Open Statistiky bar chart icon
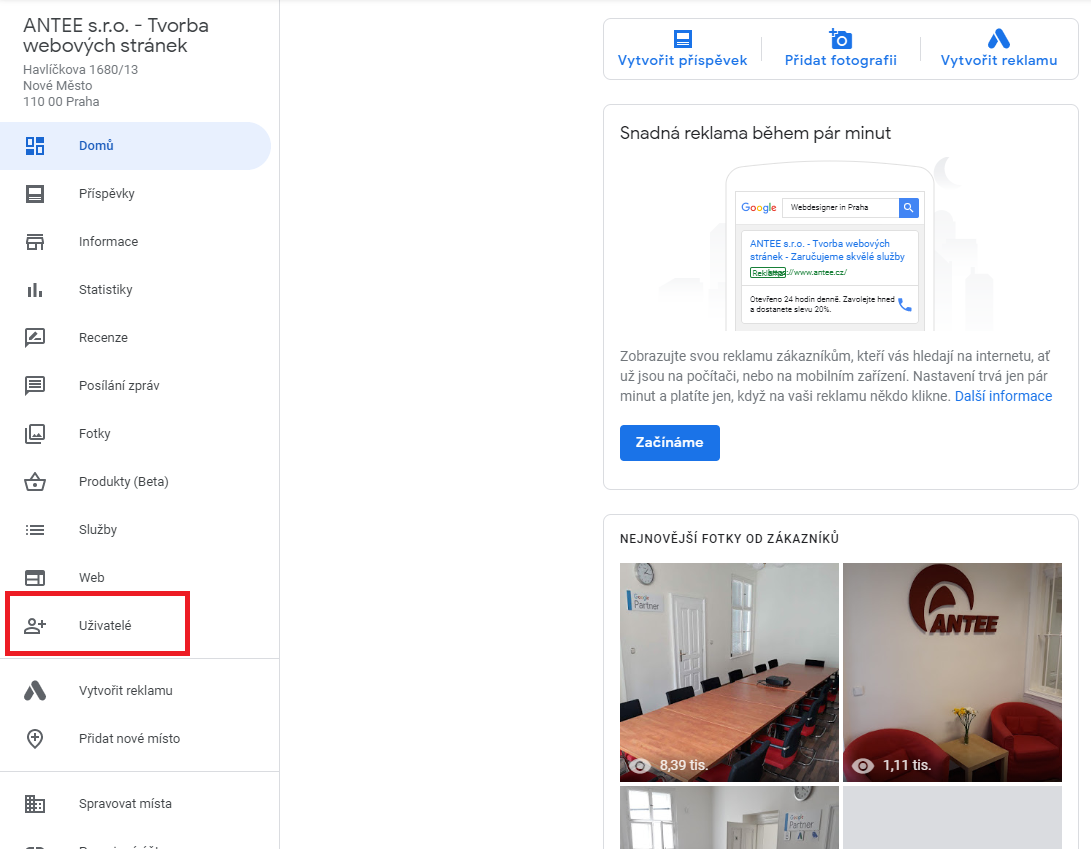1091x850 pixels. tap(35, 290)
